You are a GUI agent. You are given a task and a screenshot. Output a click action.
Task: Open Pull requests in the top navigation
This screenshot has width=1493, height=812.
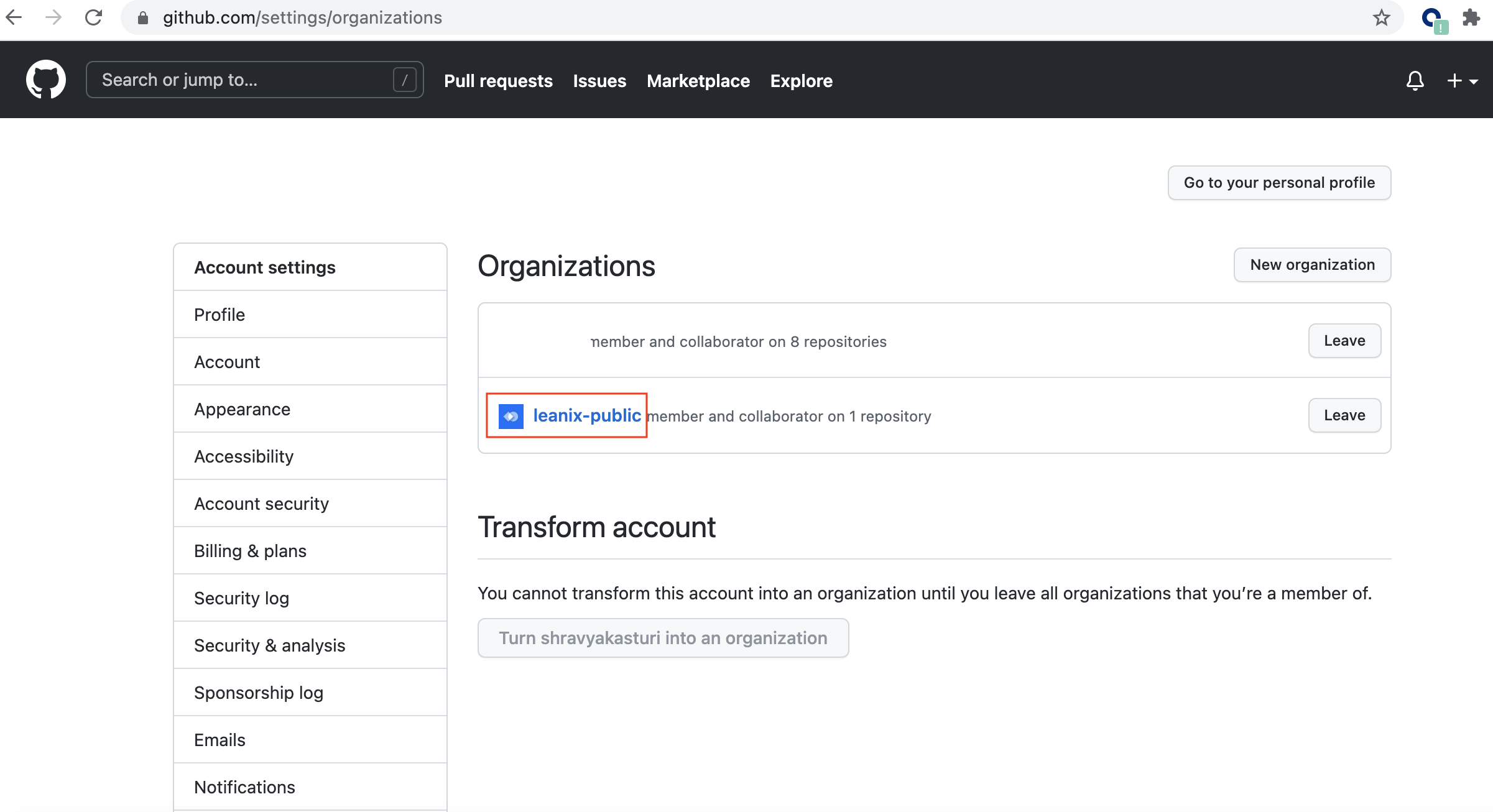[x=498, y=81]
